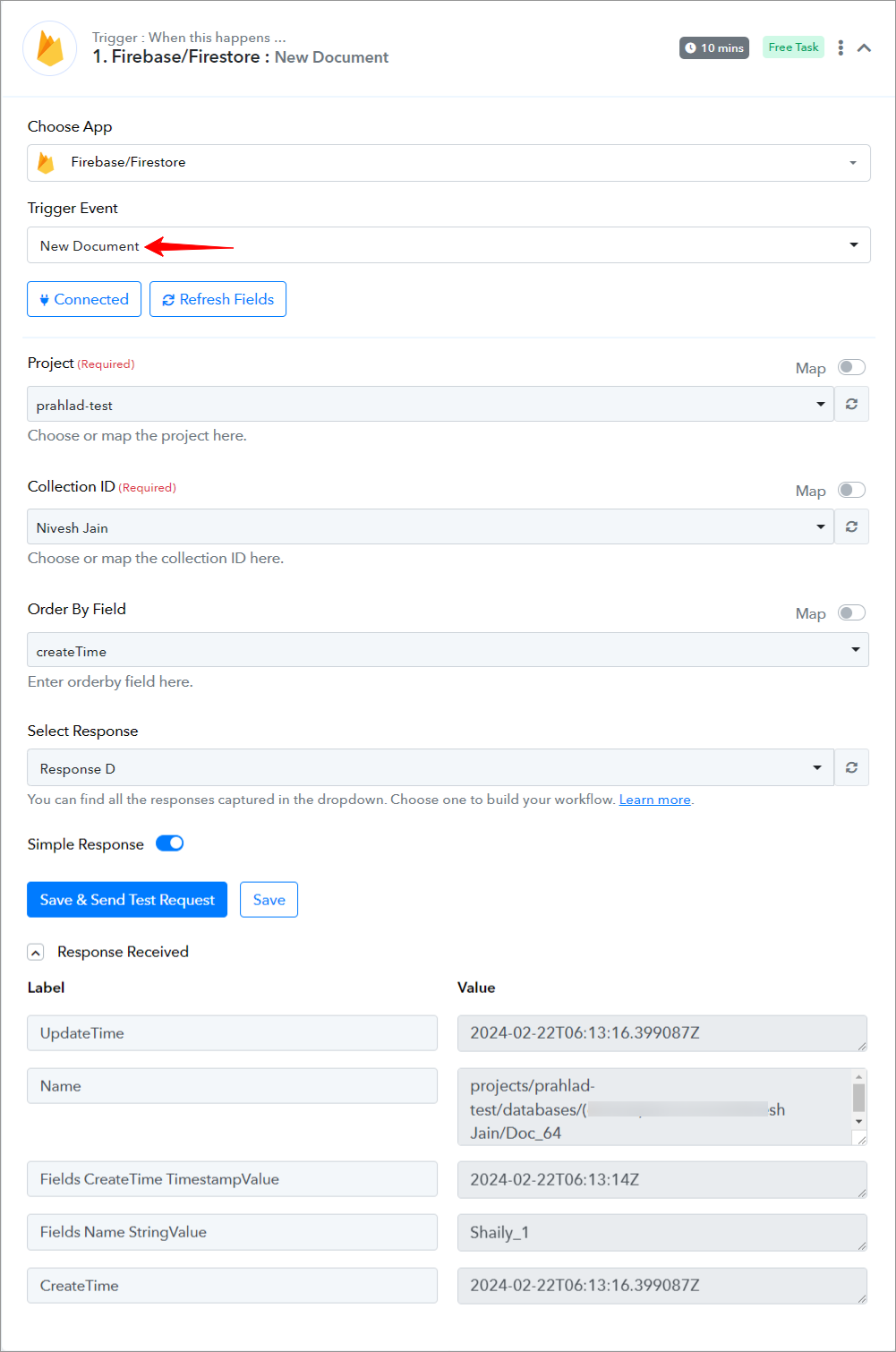Open the Trigger Event dropdown
The height and width of the screenshot is (1352, 896).
(x=448, y=245)
